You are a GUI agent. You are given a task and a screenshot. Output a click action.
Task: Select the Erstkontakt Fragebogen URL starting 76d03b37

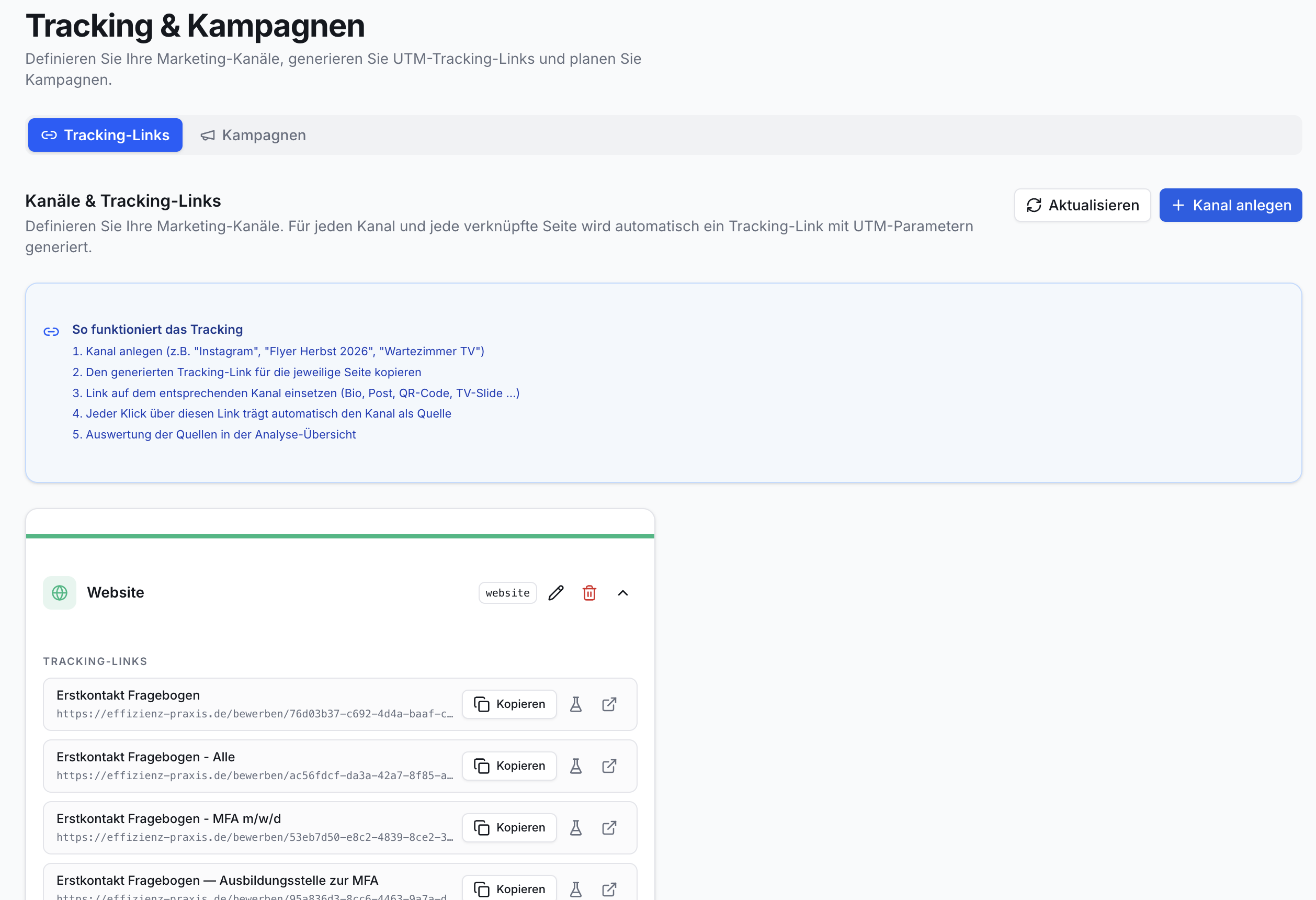click(255, 714)
